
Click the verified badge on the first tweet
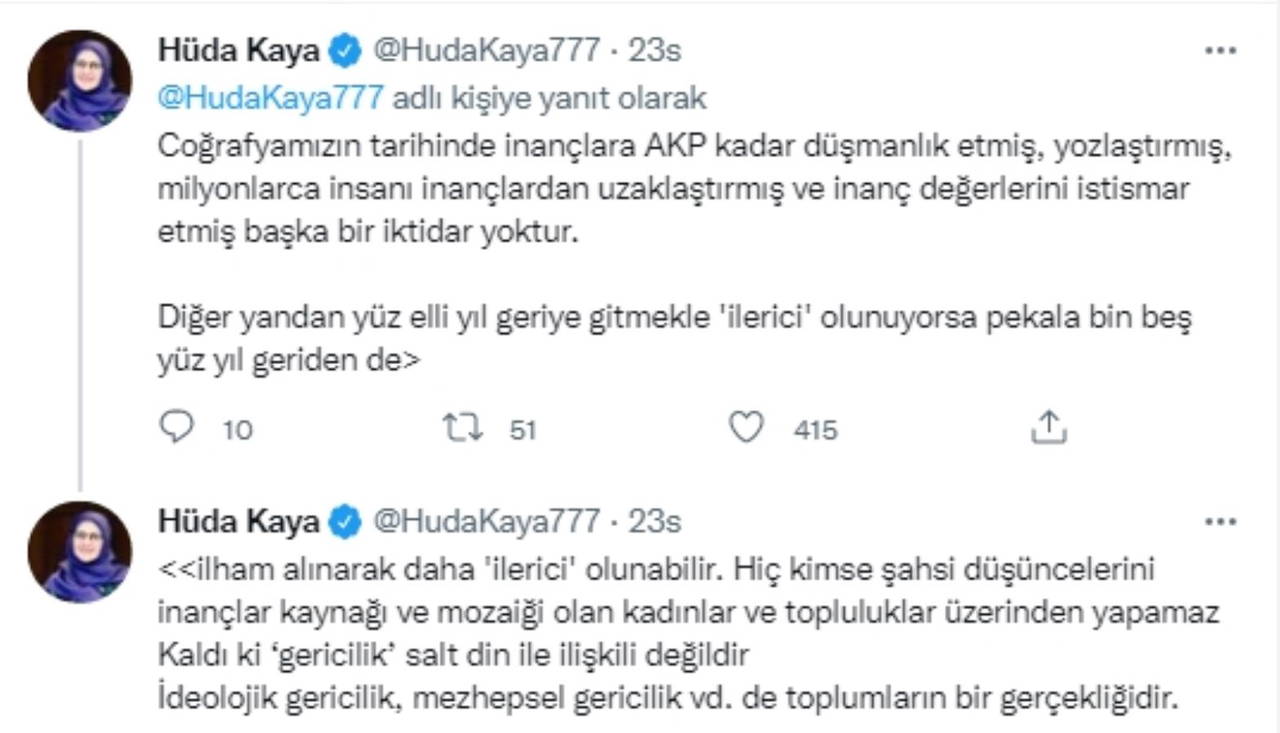tap(346, 51)
